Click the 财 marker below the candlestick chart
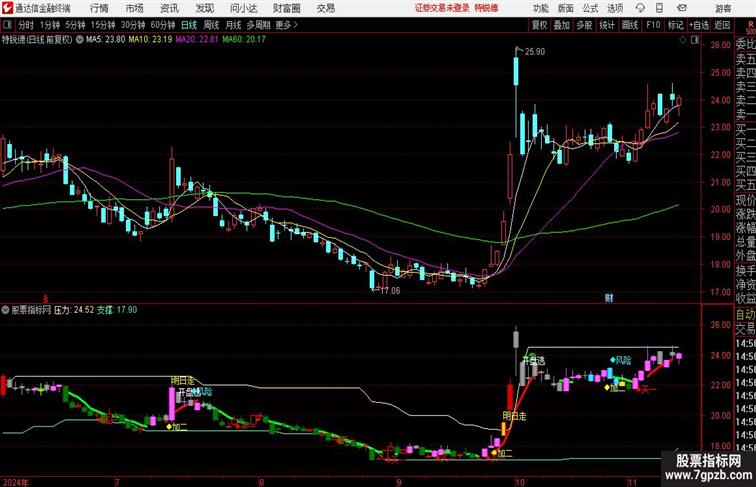The image size is (756, 487). pos(608,298)
